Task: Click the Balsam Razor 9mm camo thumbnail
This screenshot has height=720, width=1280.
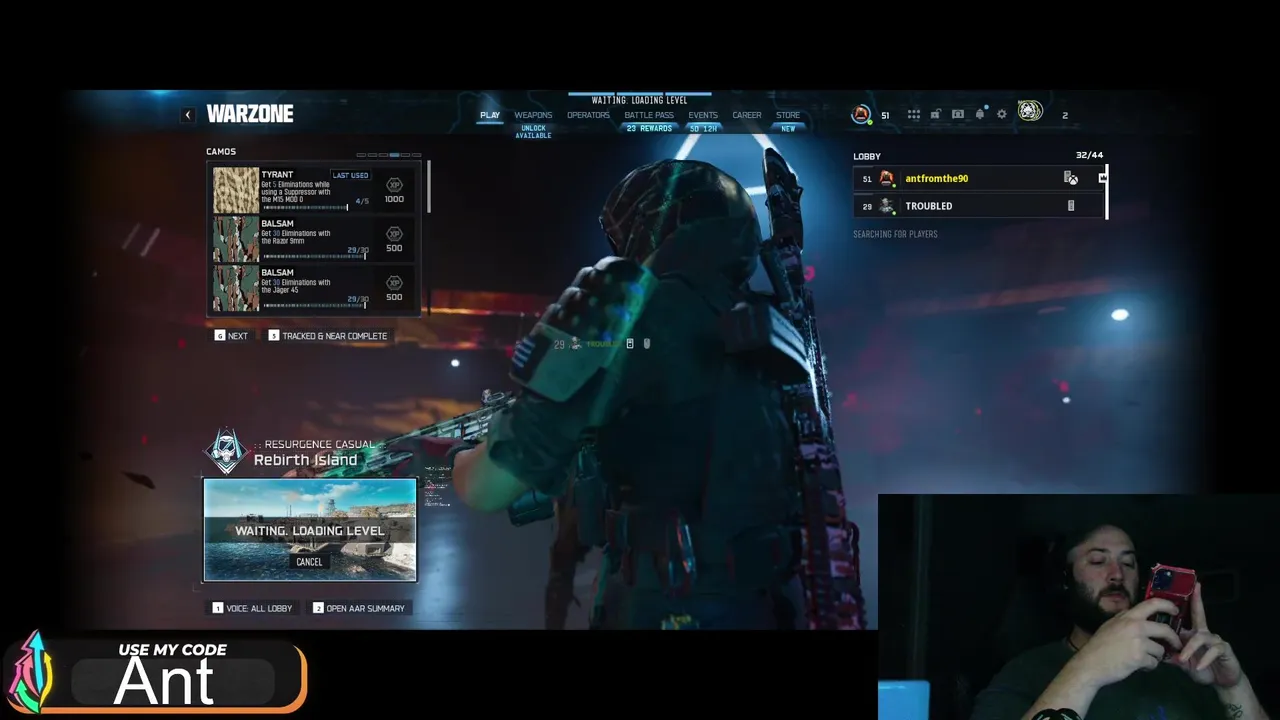Action: coord(236,240)
